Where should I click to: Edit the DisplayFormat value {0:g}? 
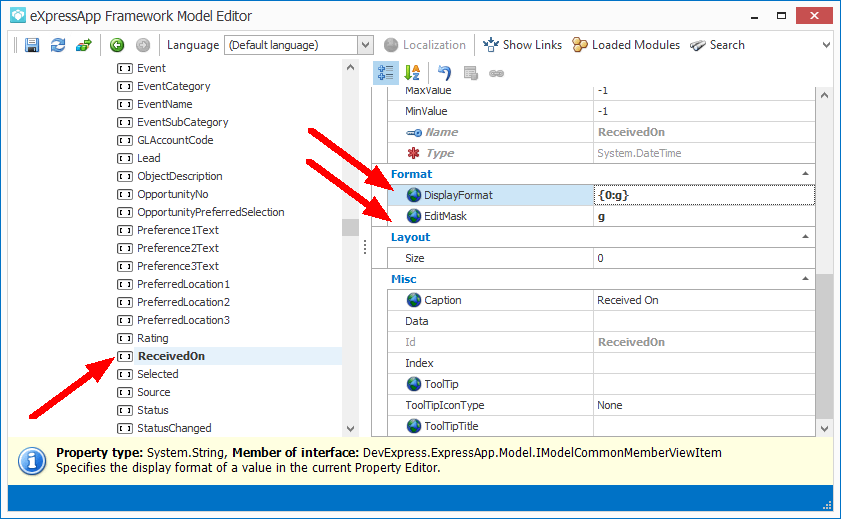tap(704, 195)
